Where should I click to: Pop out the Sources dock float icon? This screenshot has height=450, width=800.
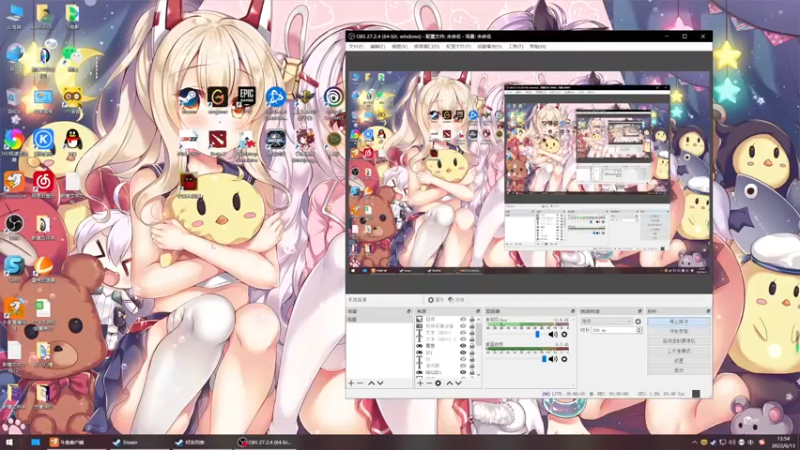[478, 311]
